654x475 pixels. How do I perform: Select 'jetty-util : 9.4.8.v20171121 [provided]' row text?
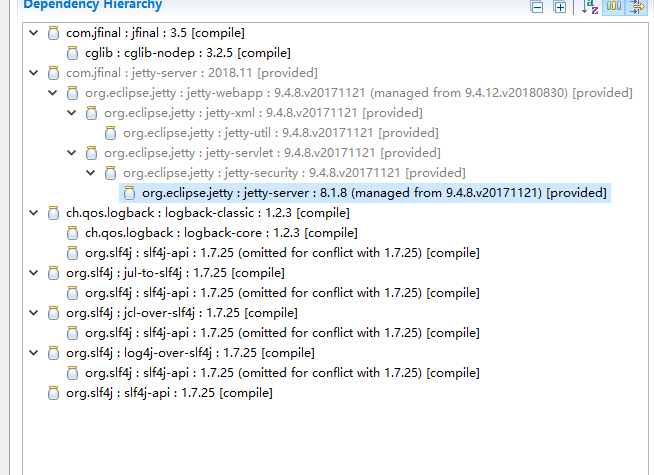tap(281, 133)
